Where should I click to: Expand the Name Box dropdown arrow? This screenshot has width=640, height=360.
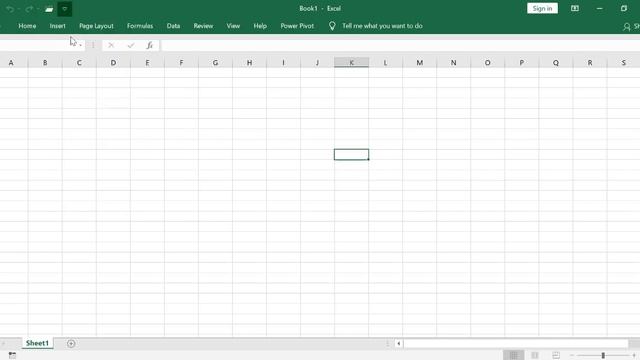[x=80, y=45]
